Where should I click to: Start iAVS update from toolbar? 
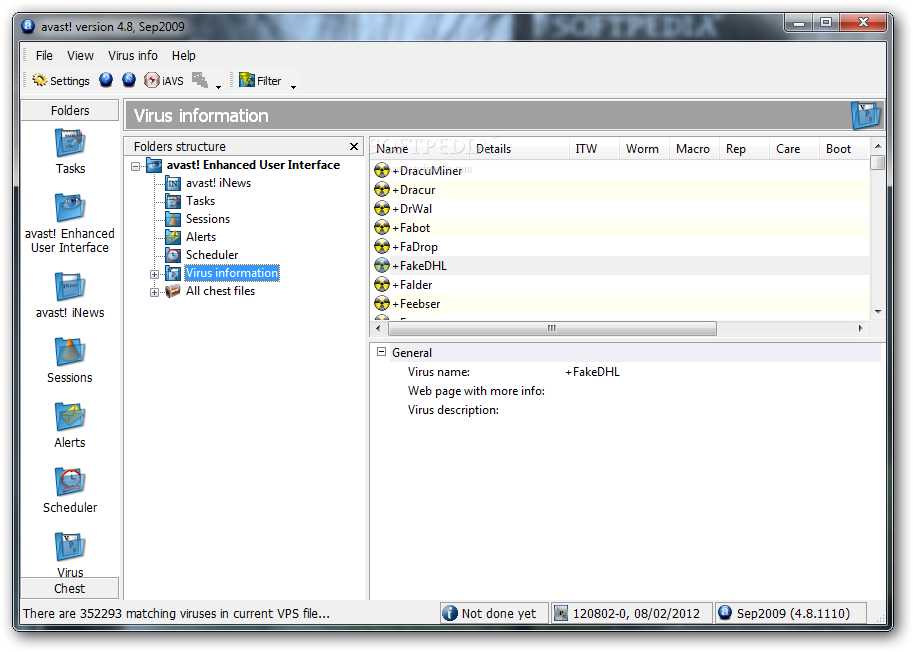click(164, 80)
